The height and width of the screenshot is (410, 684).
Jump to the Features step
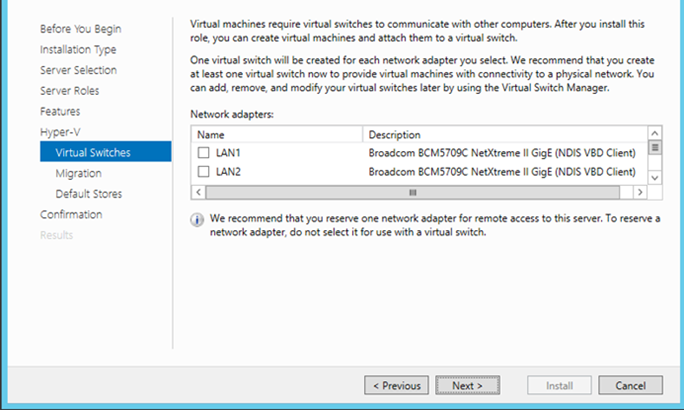click(x=60, y=112)
